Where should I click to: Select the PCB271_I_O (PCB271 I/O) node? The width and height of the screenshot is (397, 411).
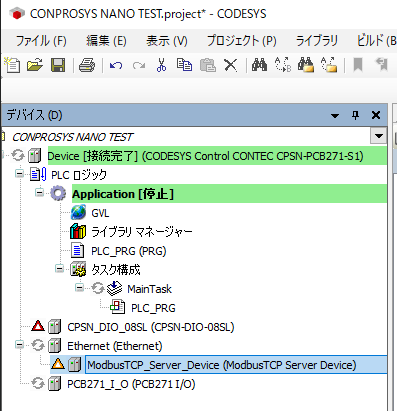(x=131, y=384)
